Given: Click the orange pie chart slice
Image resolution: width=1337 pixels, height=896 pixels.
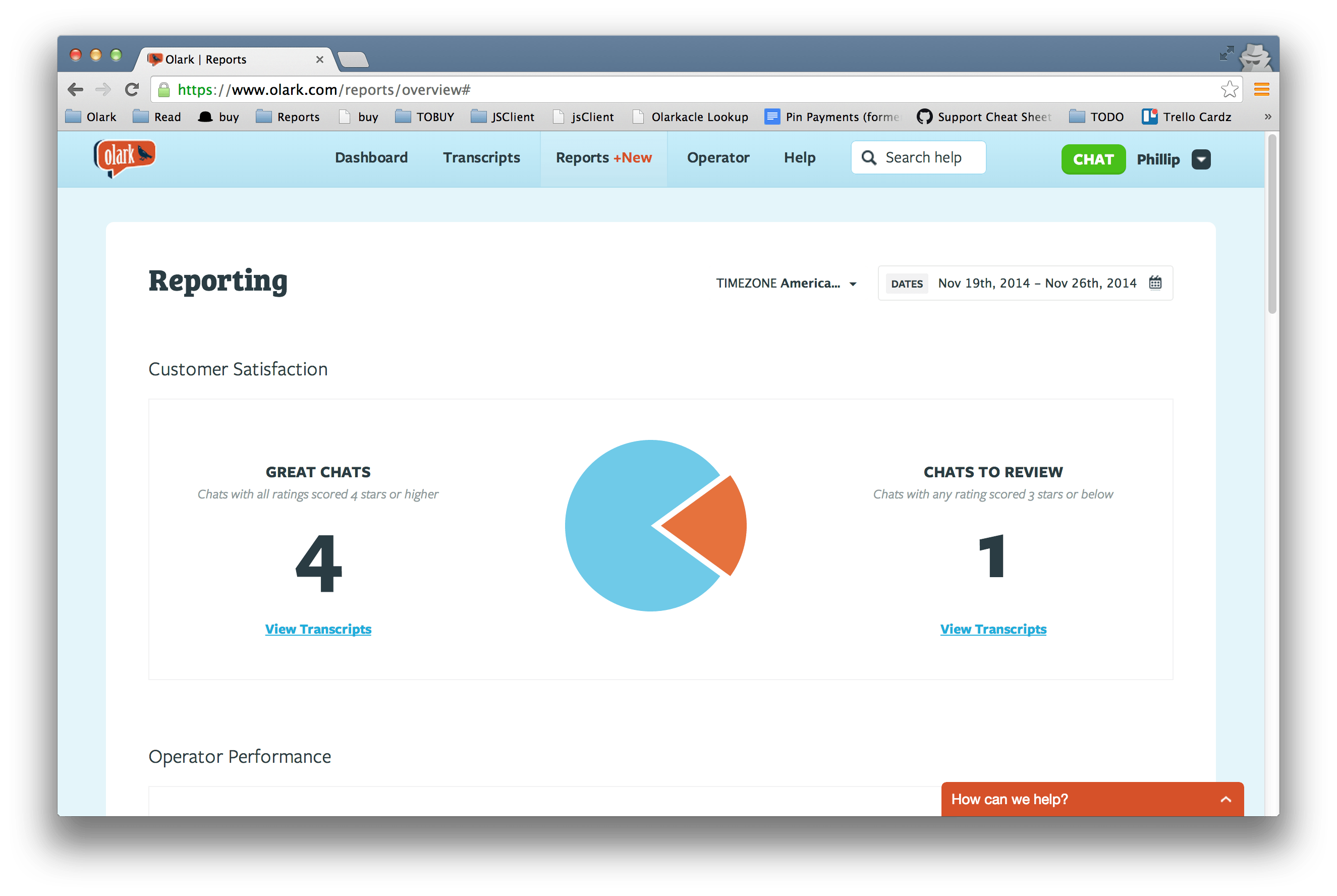Looking at the screenshot, I should (711, 526).
